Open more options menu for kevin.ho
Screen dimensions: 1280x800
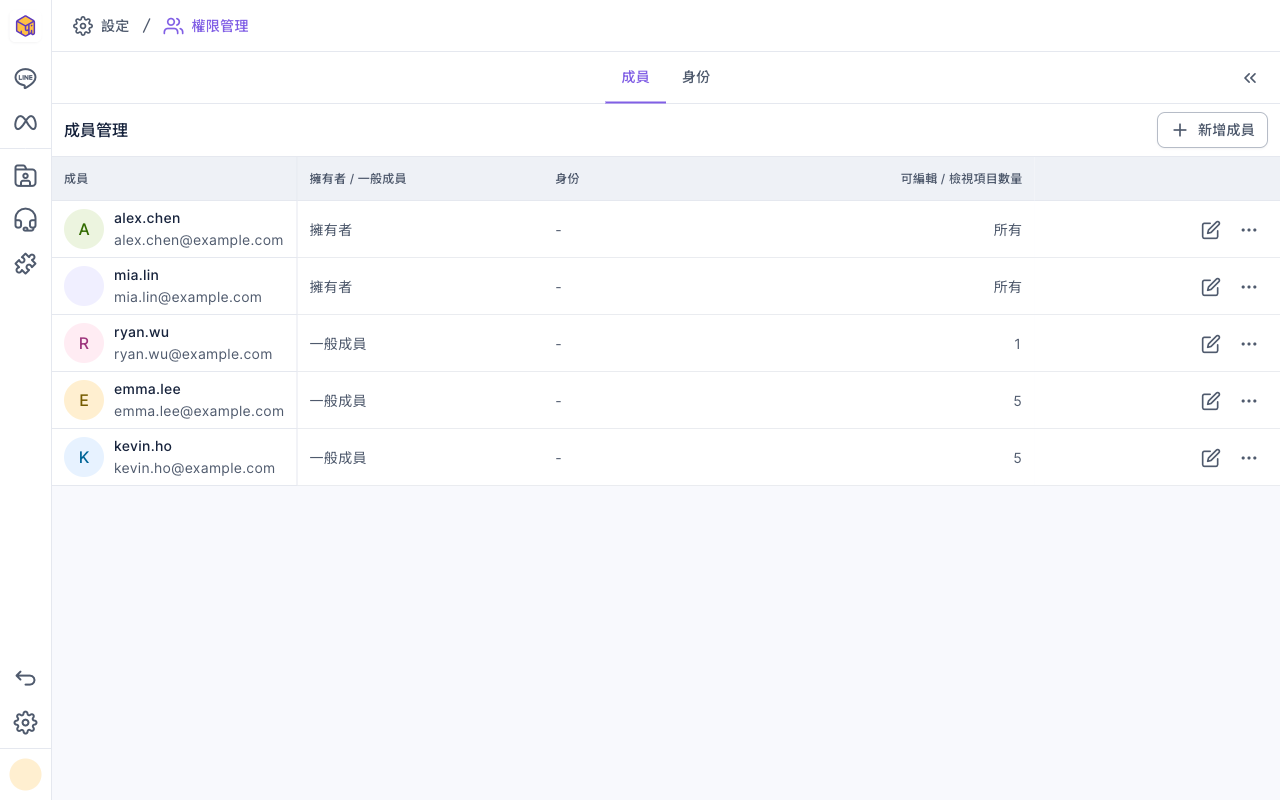(1249, 458)
